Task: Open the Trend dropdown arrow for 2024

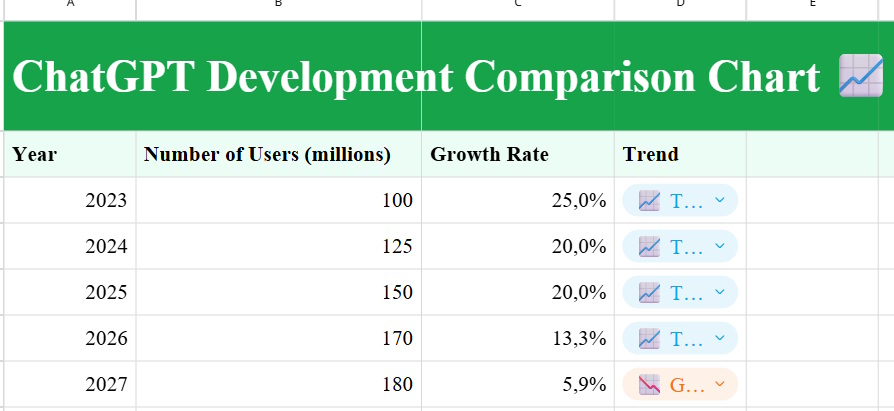Action: pyautogui.click(x=720, y=246)
